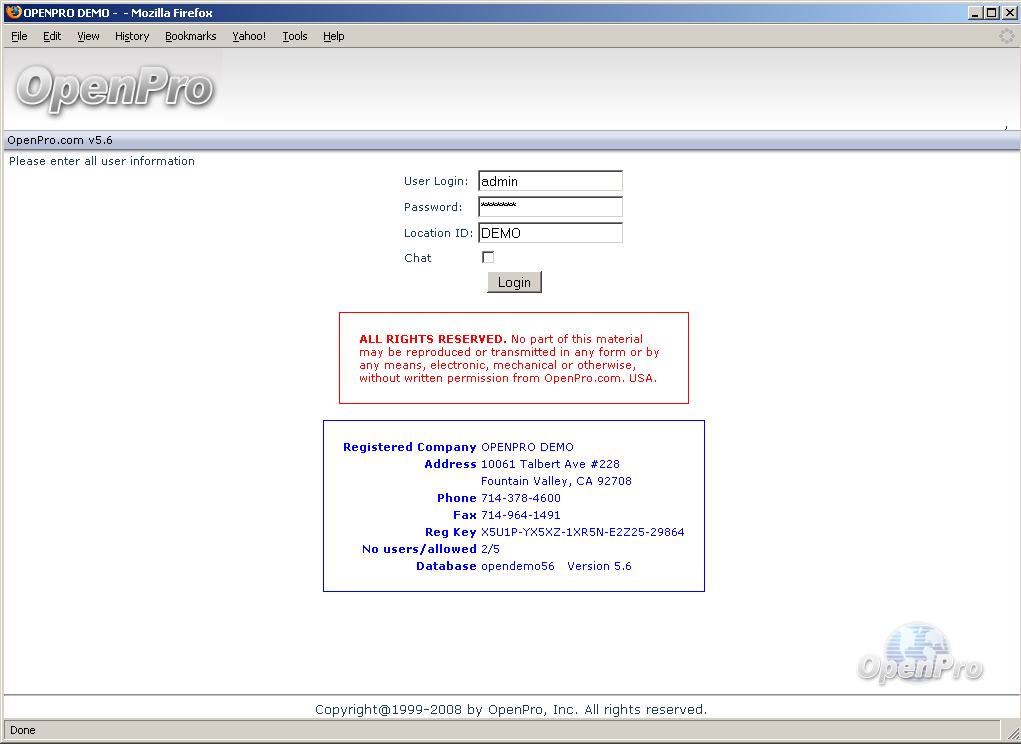
Task: Click into the Password field
Action: click(550, 207)
